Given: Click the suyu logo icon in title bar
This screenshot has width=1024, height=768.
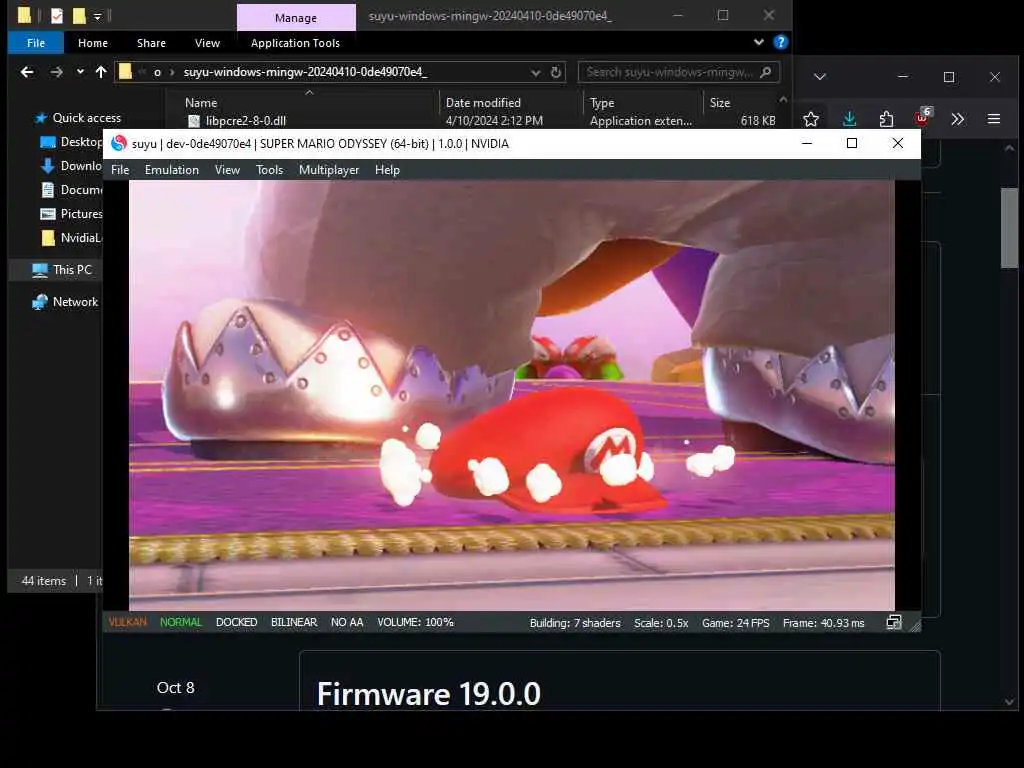Looking at the screenshot, I should click(119, 143).
